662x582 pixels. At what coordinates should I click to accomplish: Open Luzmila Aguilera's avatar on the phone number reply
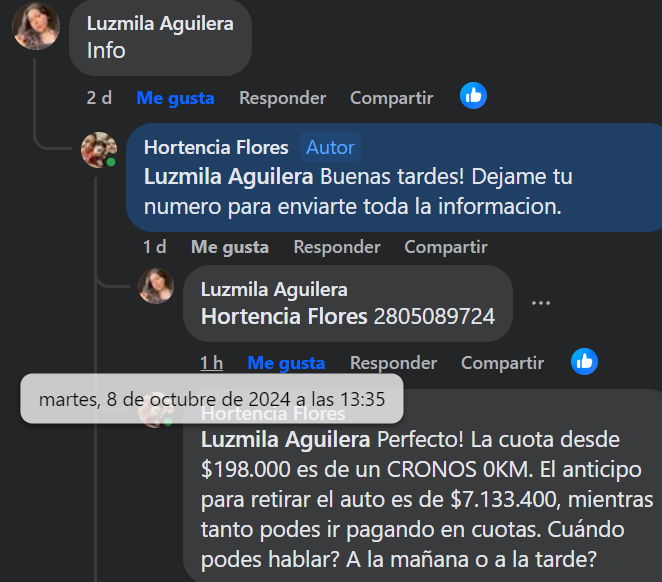click(x=156, y=286)
